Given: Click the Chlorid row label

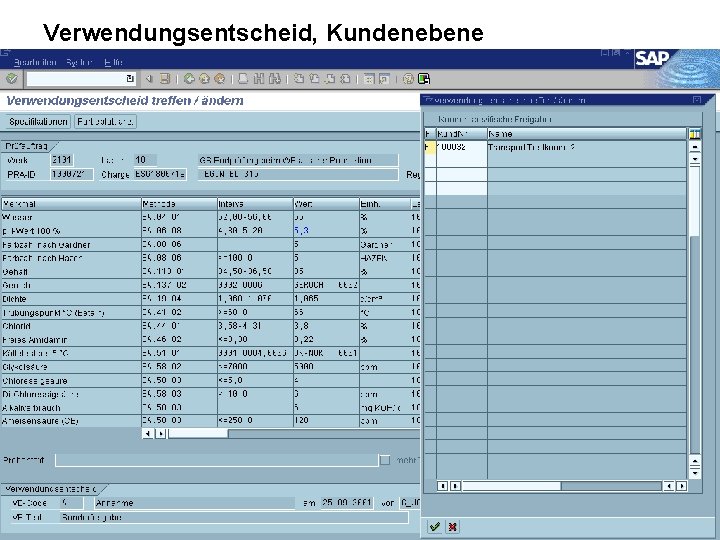Looking at the screenshot, I should (16, 326).
